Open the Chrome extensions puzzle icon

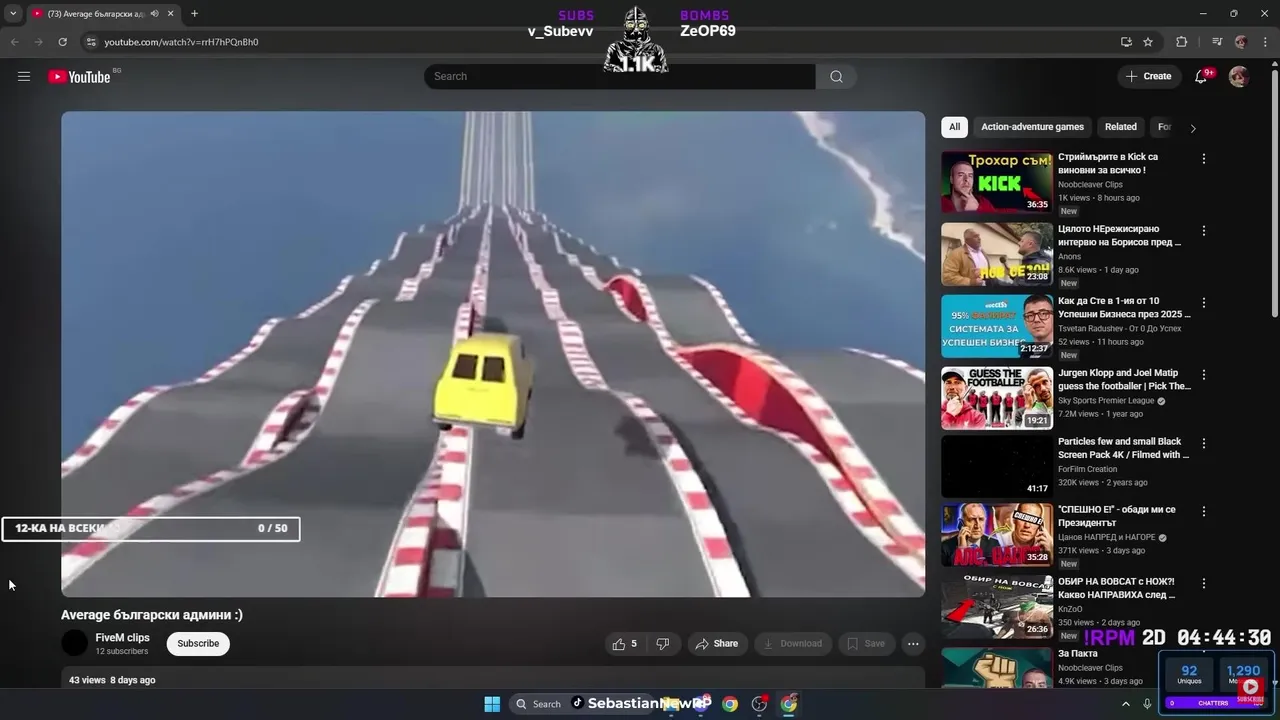[x=1181, y=42]
